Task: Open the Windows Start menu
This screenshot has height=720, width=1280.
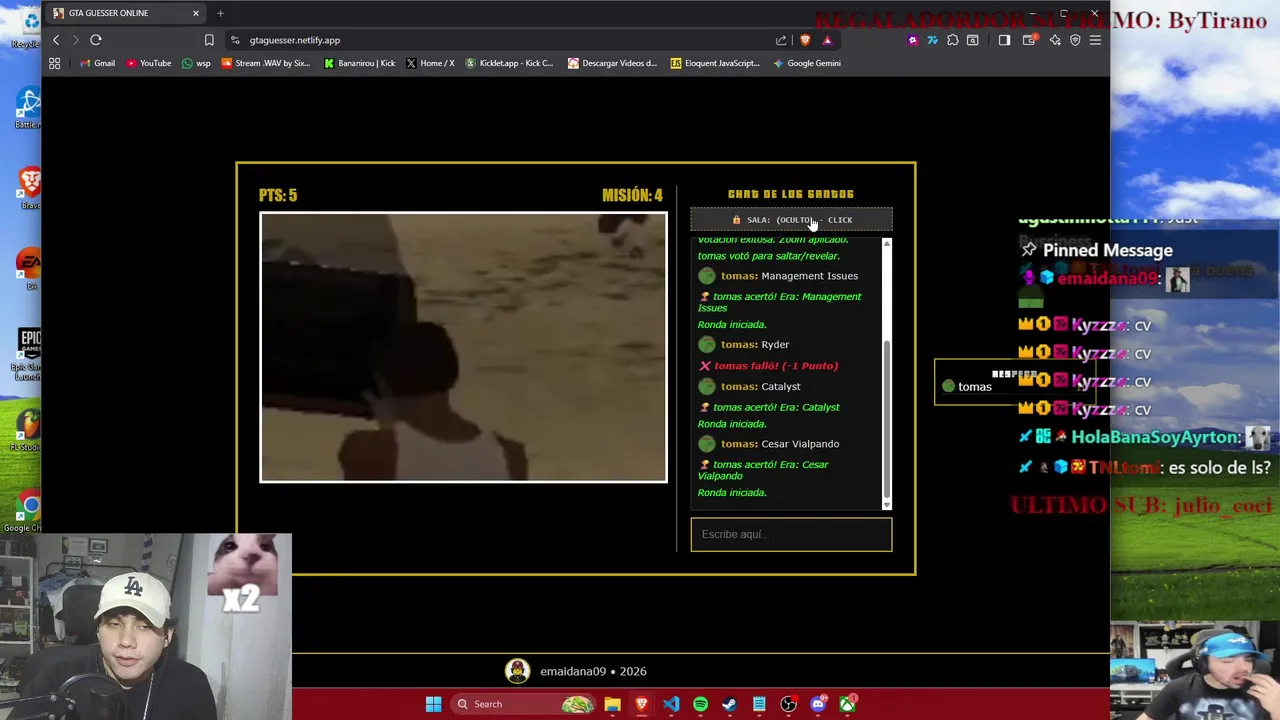Action: (433, 704)
